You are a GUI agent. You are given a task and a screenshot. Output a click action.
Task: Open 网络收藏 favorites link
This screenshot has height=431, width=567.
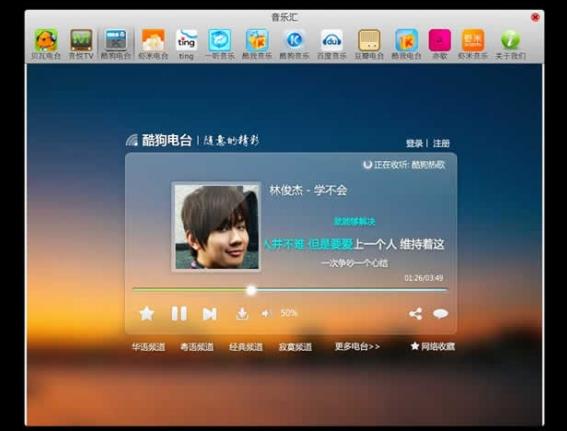[x=433, y=346]
